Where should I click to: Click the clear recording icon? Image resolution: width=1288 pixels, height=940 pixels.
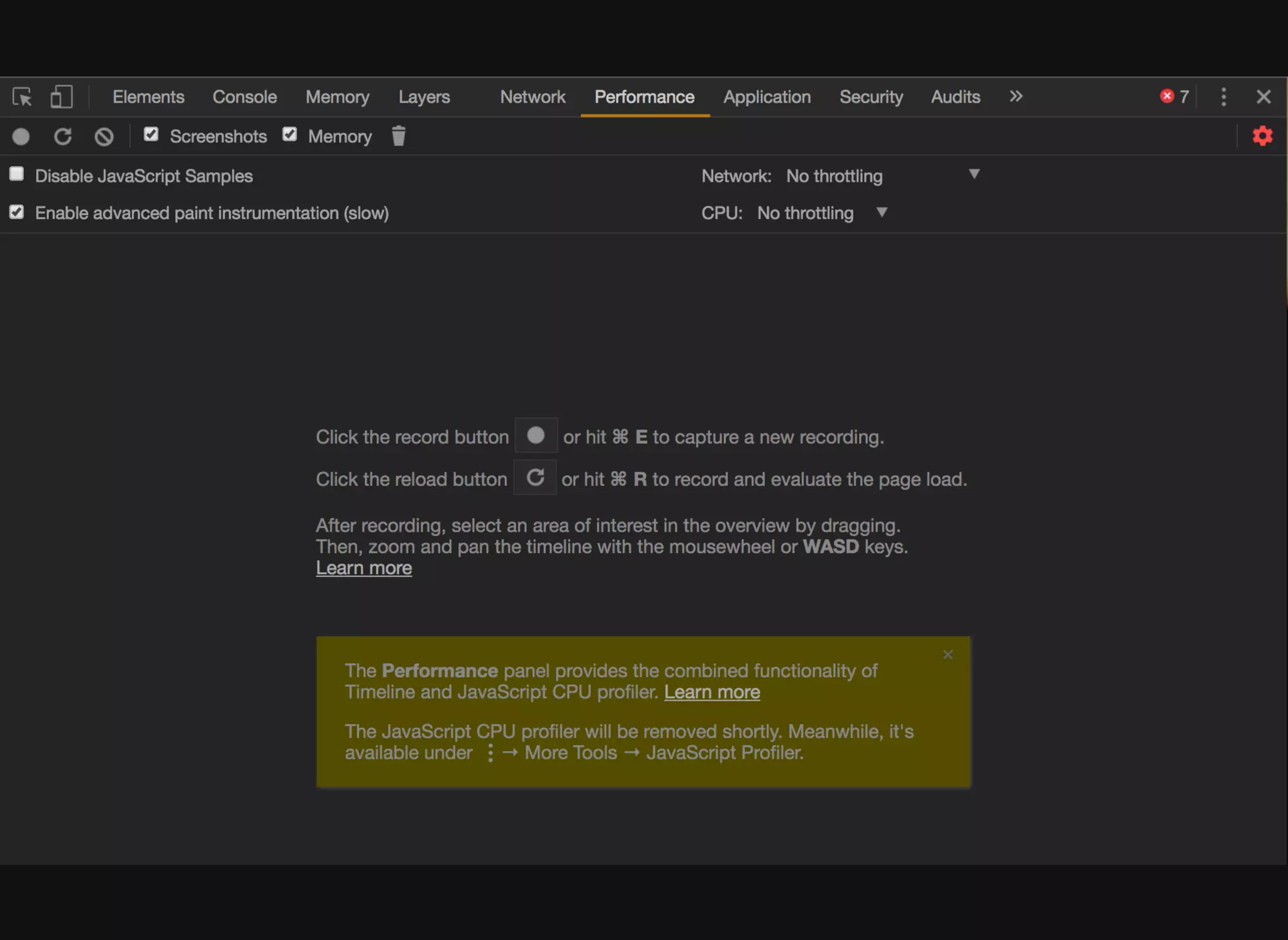click(104, 137)
